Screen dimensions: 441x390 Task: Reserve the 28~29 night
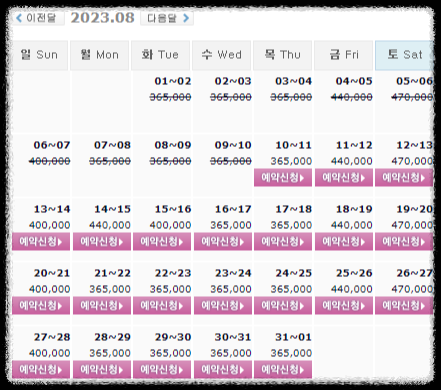tap(102, 369)
